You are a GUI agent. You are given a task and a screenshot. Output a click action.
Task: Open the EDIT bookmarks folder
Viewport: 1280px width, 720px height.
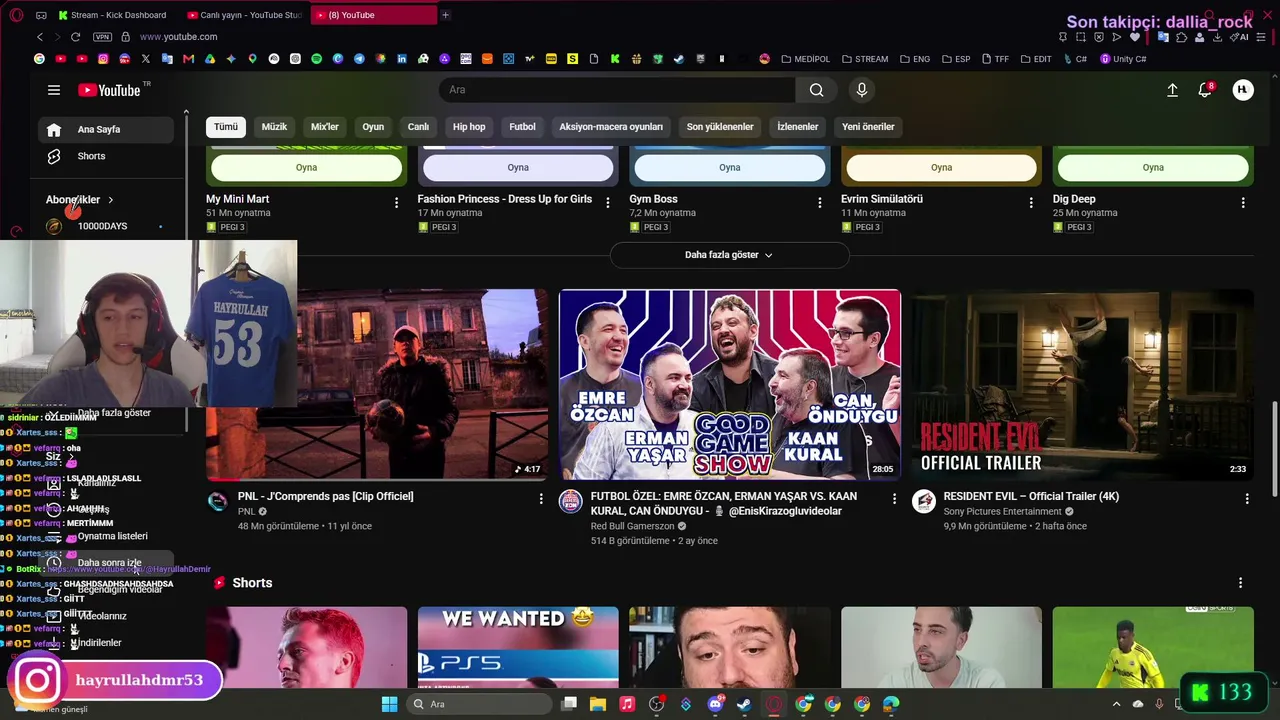1036,59
